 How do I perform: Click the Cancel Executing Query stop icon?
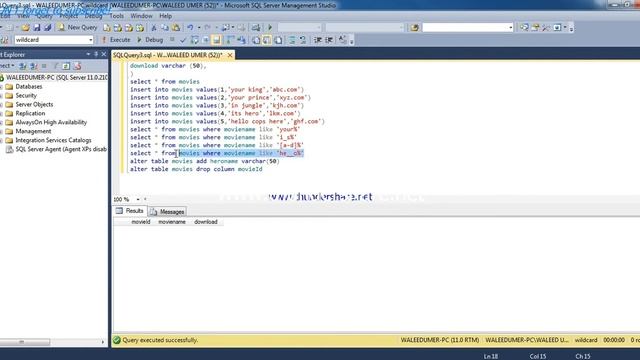(172, 40)
